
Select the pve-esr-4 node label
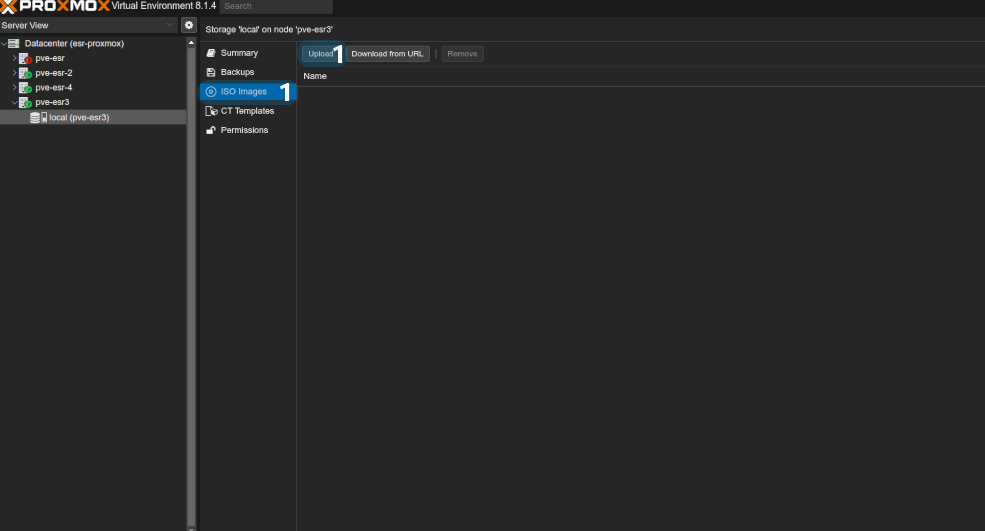coord(54,87)
